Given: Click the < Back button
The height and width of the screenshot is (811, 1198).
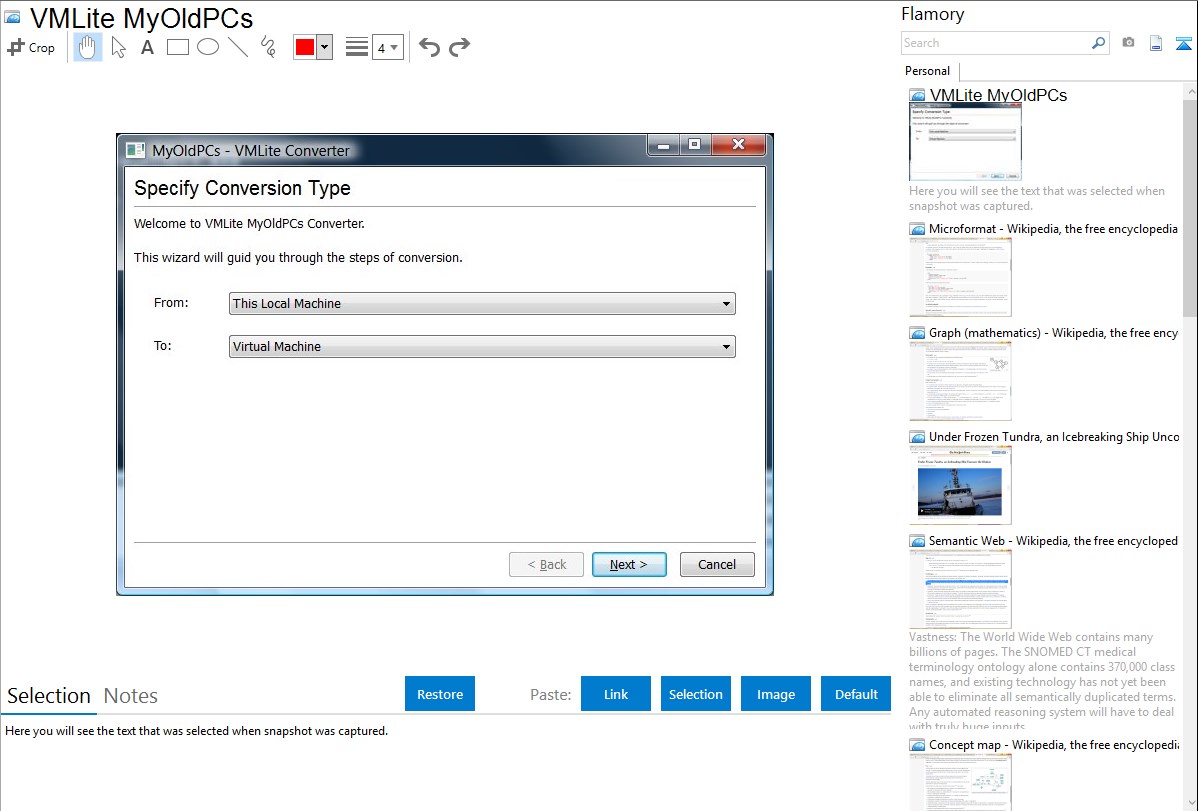Looking at the screenshot, I should [546, 564].
